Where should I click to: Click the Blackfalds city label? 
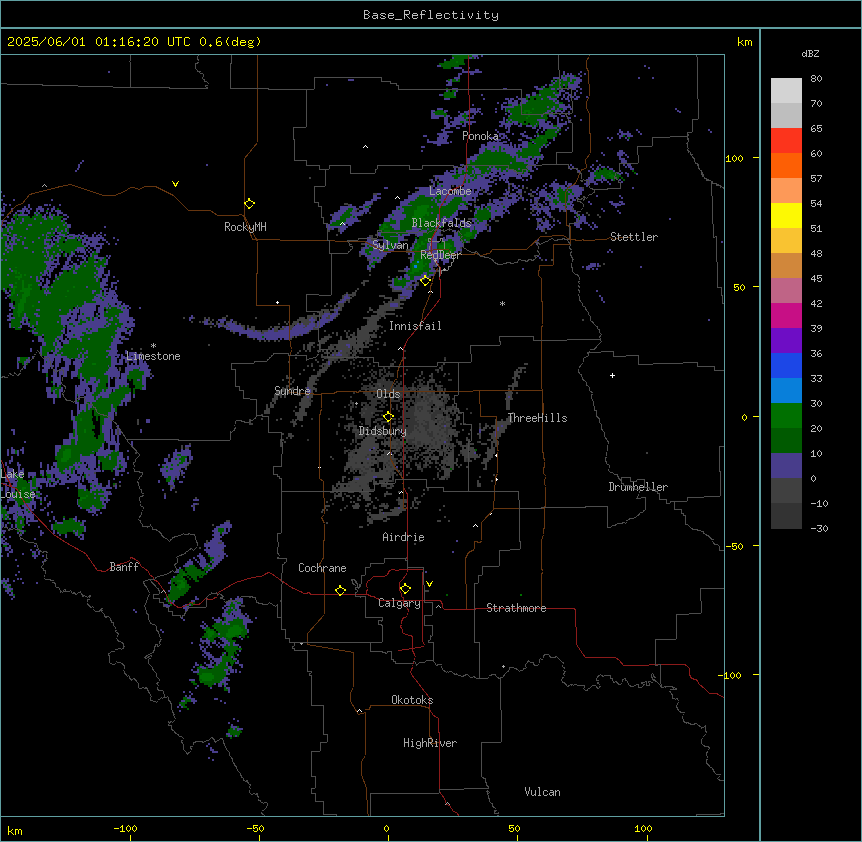coord(441,223)
